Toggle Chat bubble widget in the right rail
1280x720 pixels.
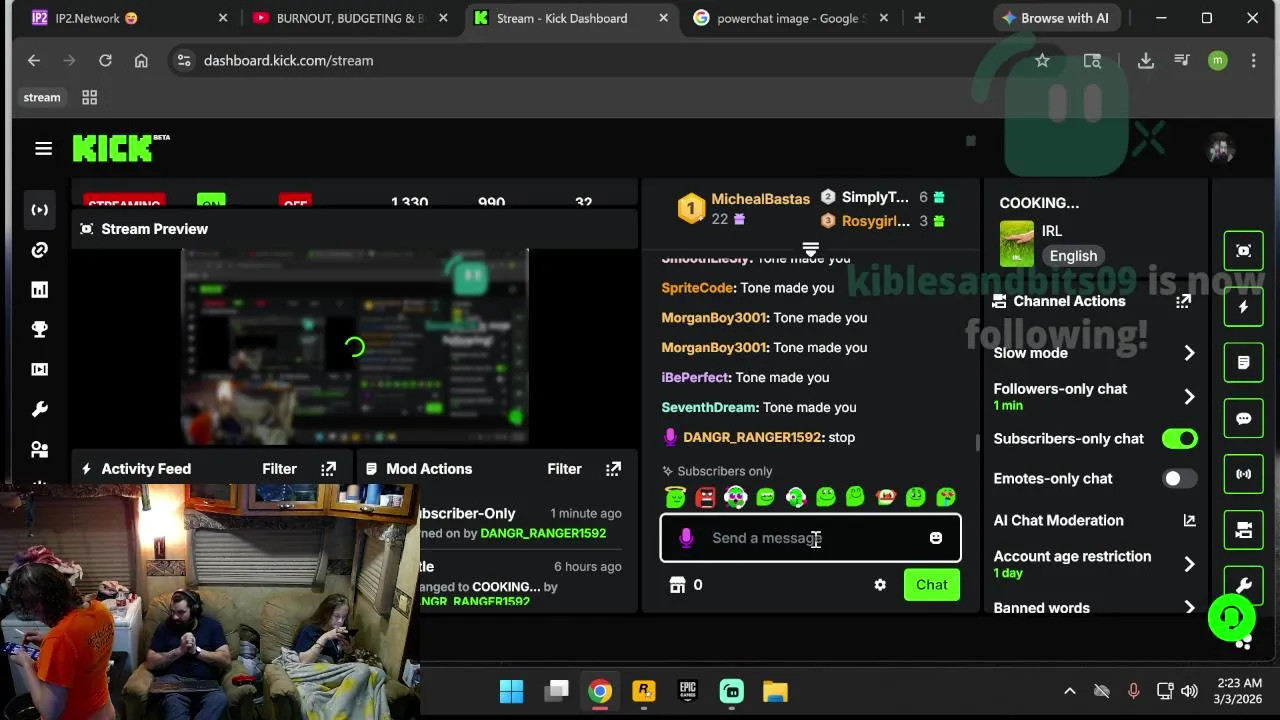click(1243, 419)
